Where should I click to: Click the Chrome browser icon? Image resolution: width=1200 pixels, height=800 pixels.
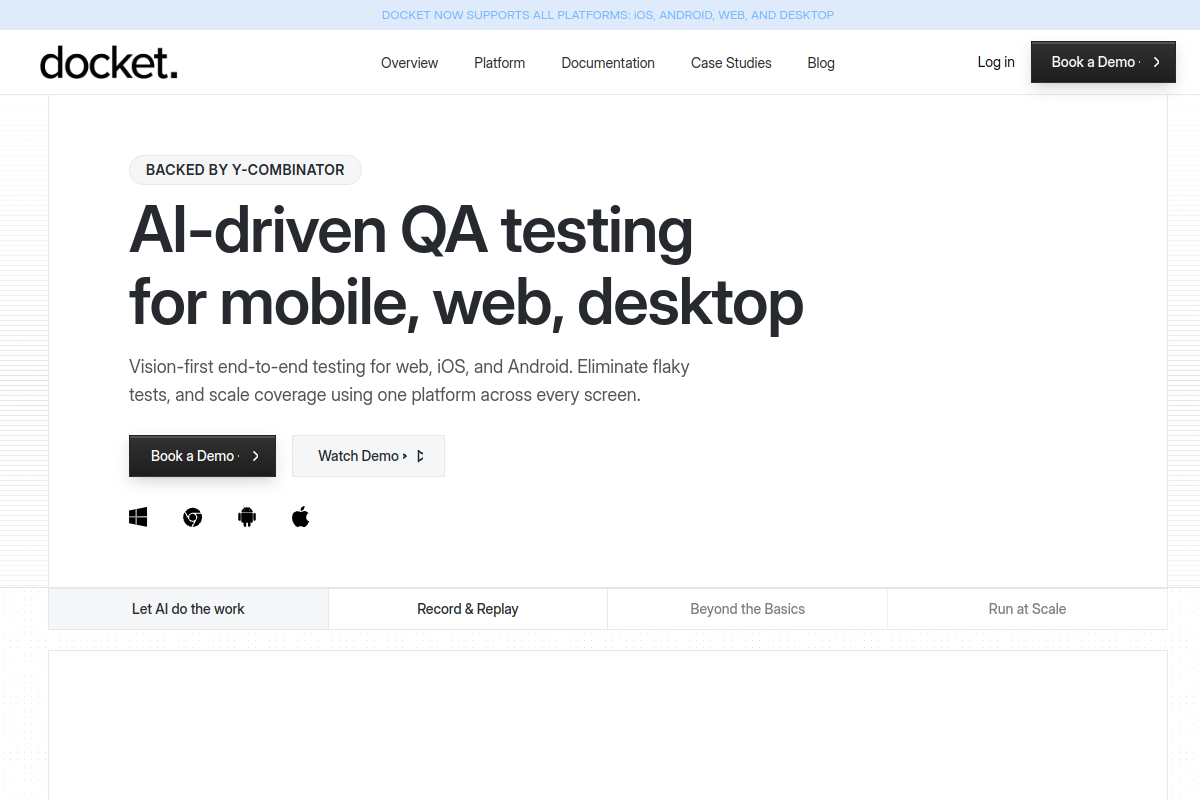tap(192, 517)
